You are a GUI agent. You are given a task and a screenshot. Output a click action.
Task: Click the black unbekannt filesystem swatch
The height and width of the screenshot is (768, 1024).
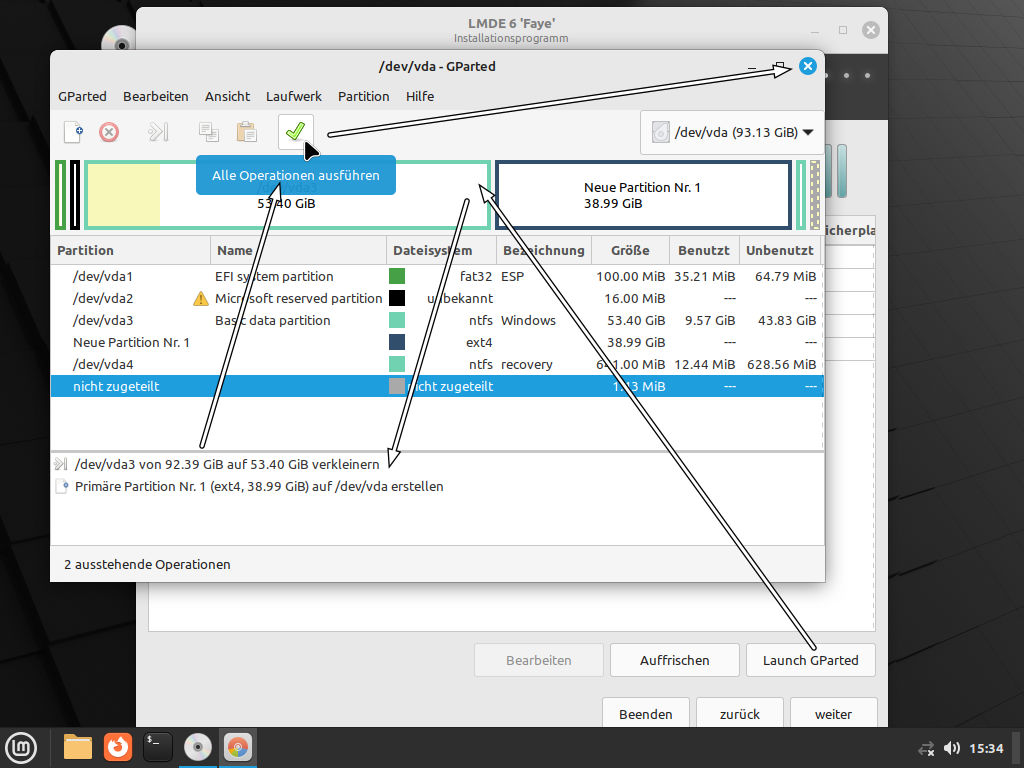[x=396, y=298]
